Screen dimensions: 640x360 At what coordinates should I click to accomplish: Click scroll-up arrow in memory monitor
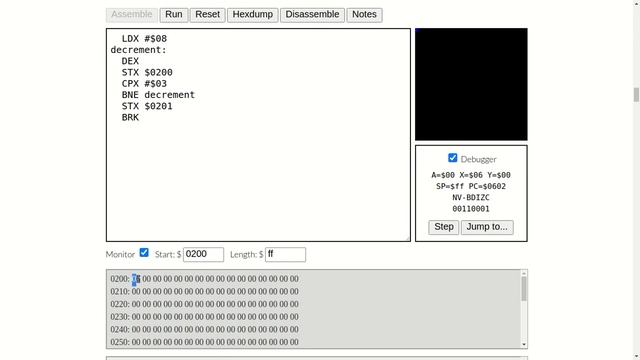[524, 273]
